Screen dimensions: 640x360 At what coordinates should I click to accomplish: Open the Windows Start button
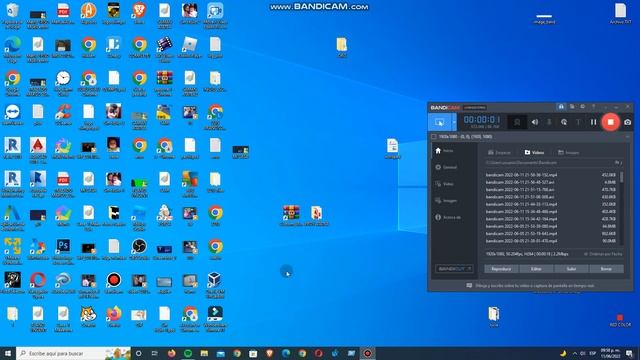(x=8, y=353)
